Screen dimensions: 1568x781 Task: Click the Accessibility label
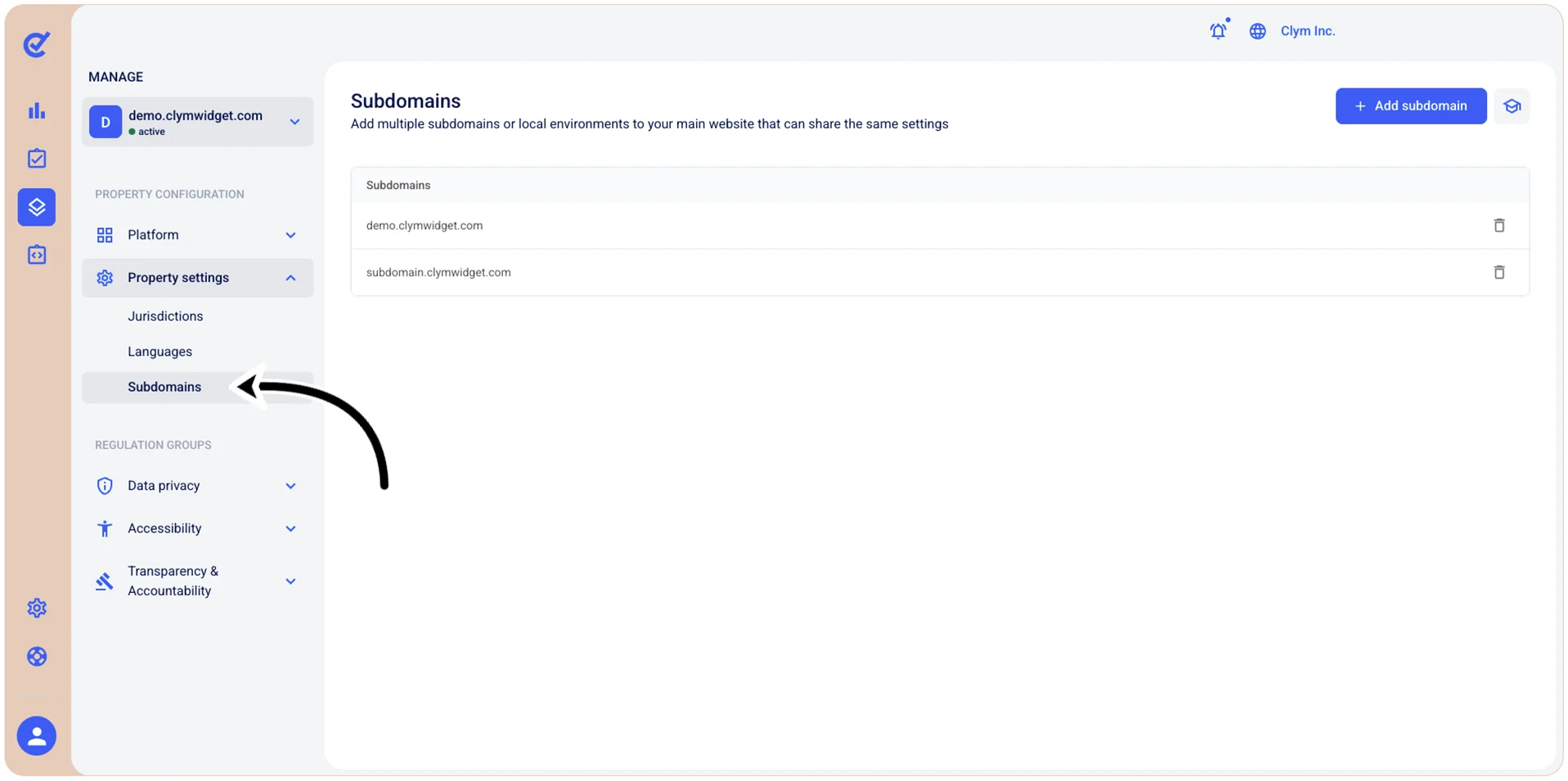point(164,528)
